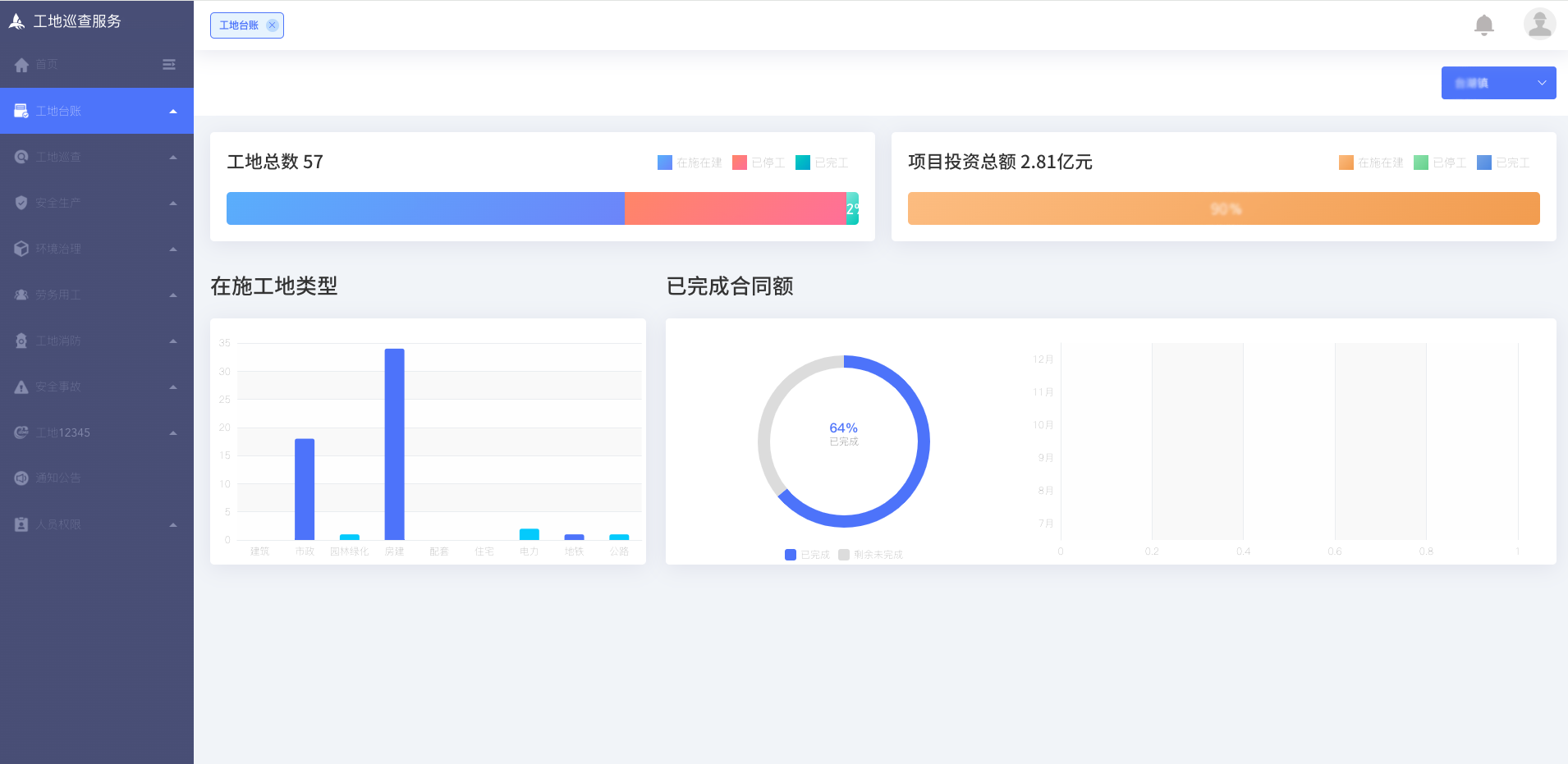Open 劳务用工 menu item

tap(97, 295)
